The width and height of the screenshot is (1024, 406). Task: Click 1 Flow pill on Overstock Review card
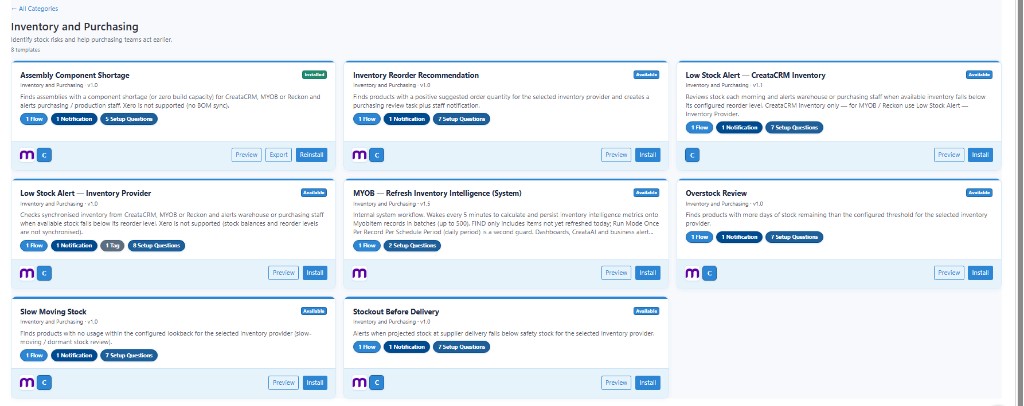699,237
